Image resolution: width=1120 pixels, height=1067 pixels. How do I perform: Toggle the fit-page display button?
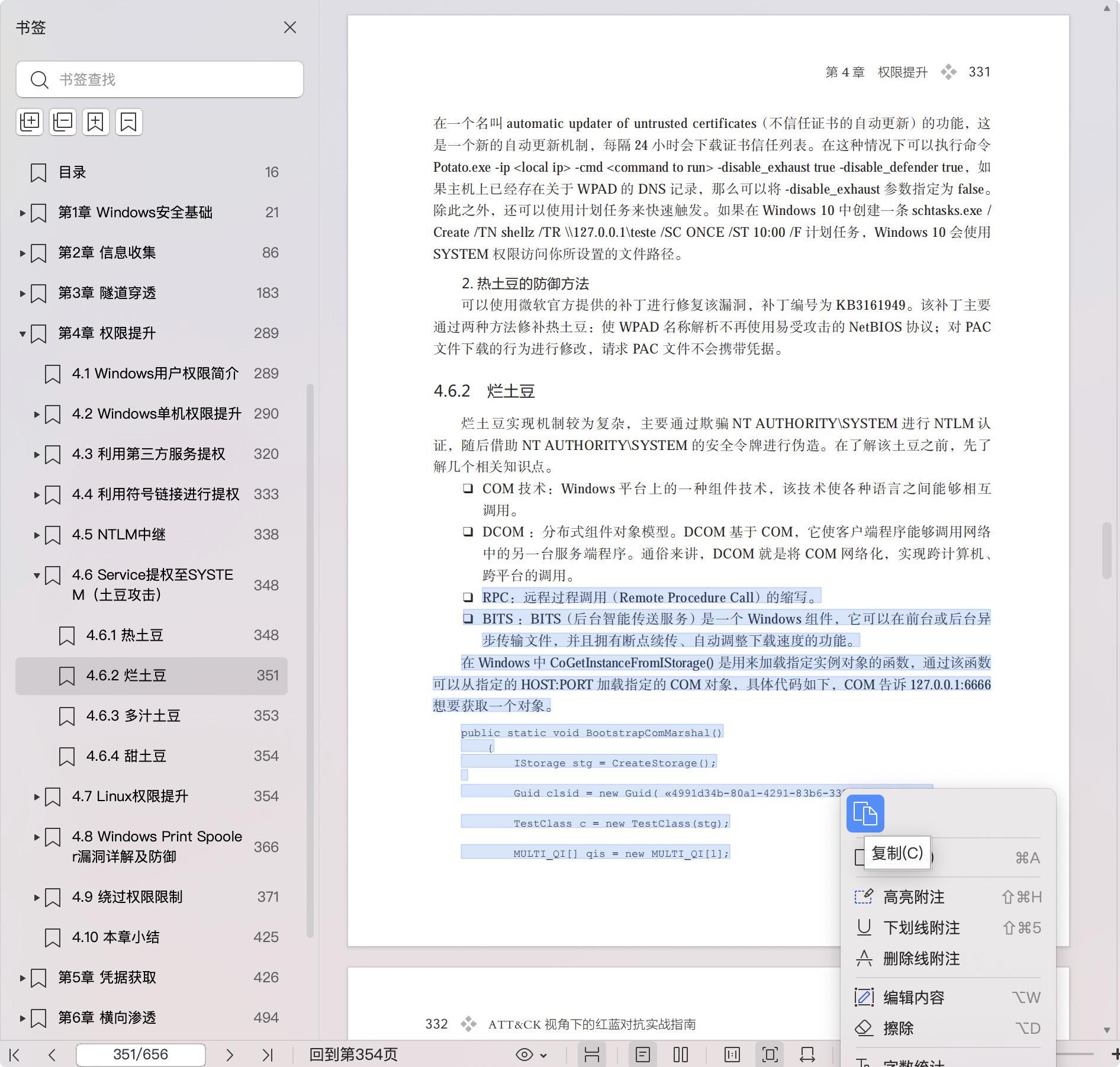[770, 1055]
